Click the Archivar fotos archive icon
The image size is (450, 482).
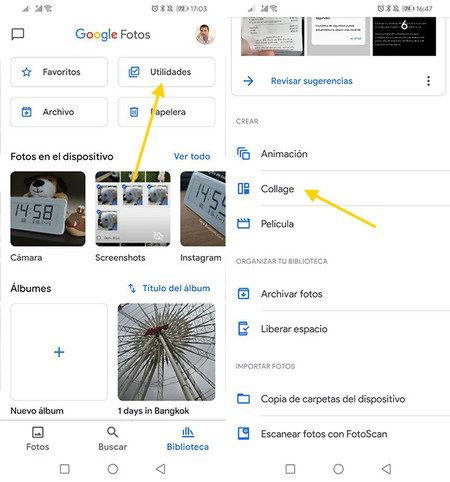[243, 294]
